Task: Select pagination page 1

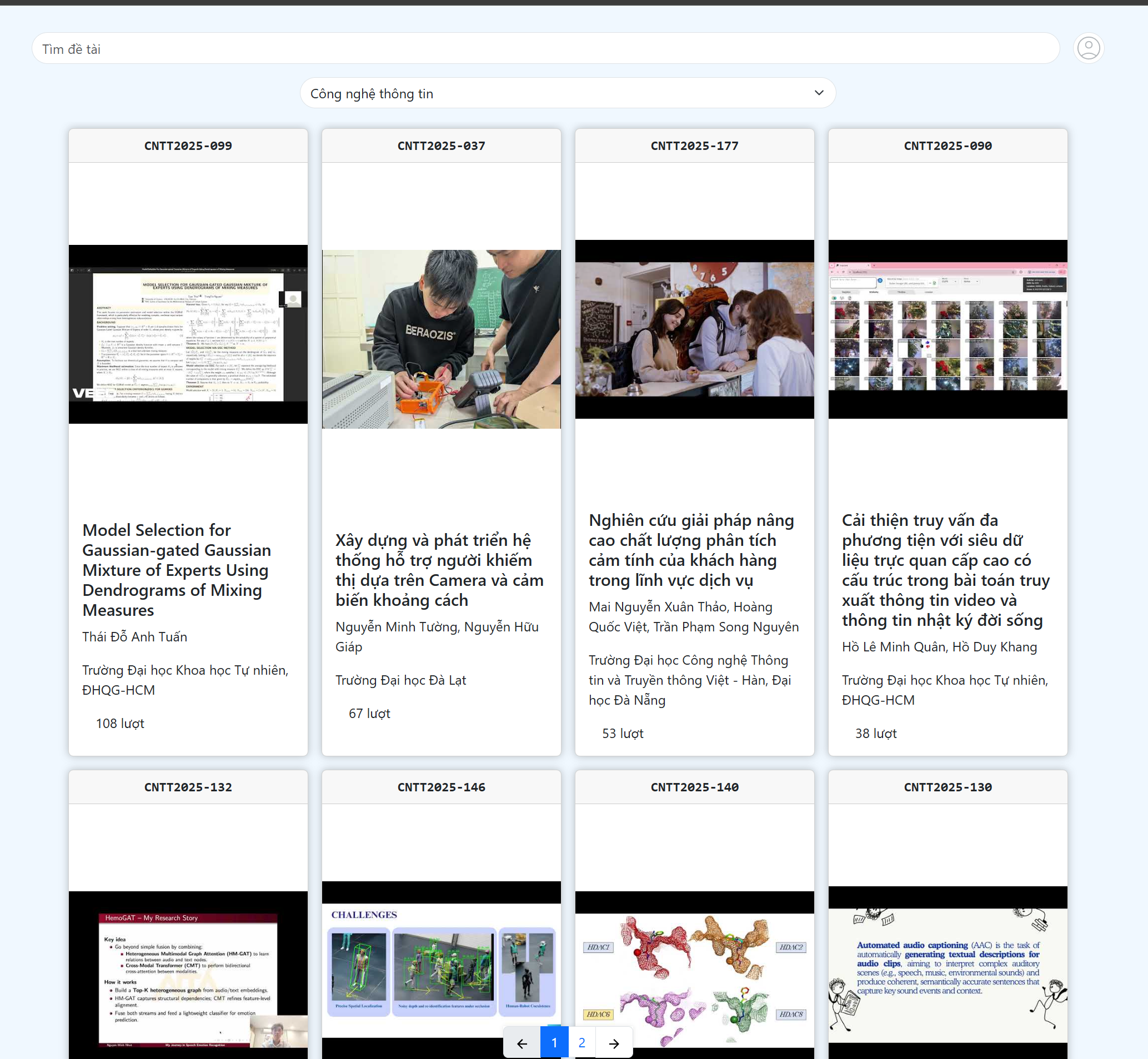Action: point(554,1043)
